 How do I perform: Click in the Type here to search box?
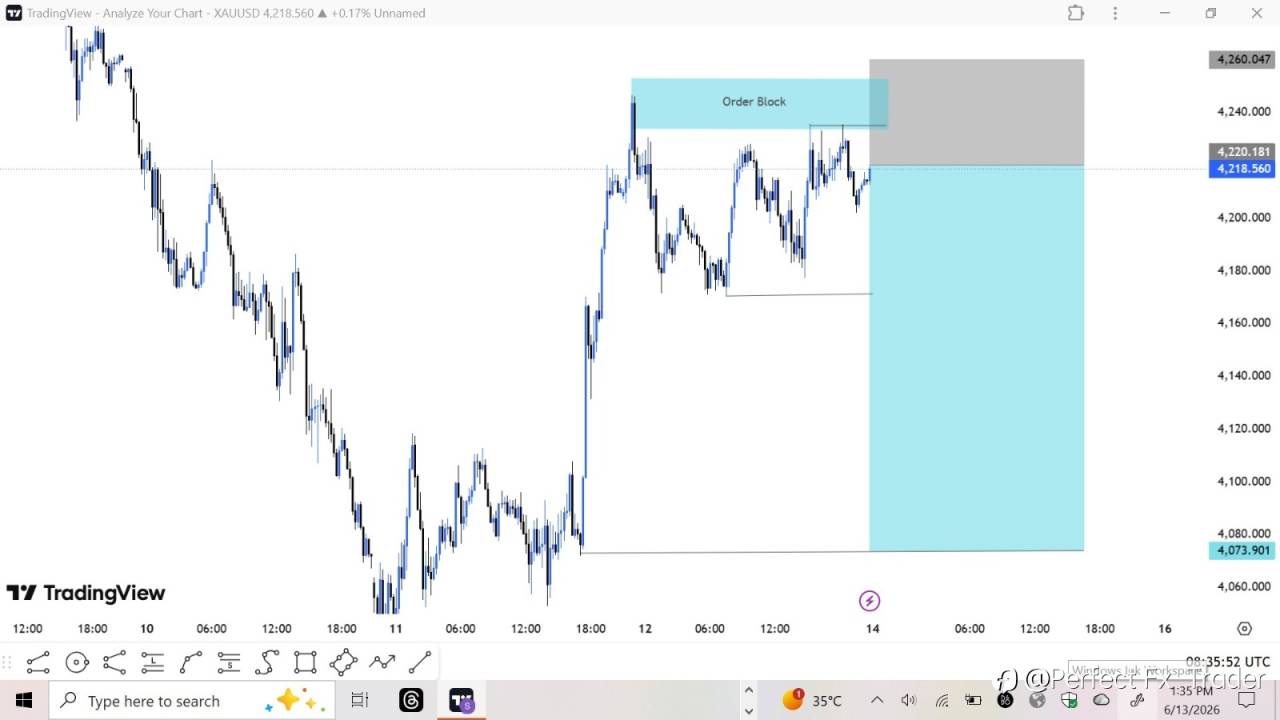click(x=192, y=700)
